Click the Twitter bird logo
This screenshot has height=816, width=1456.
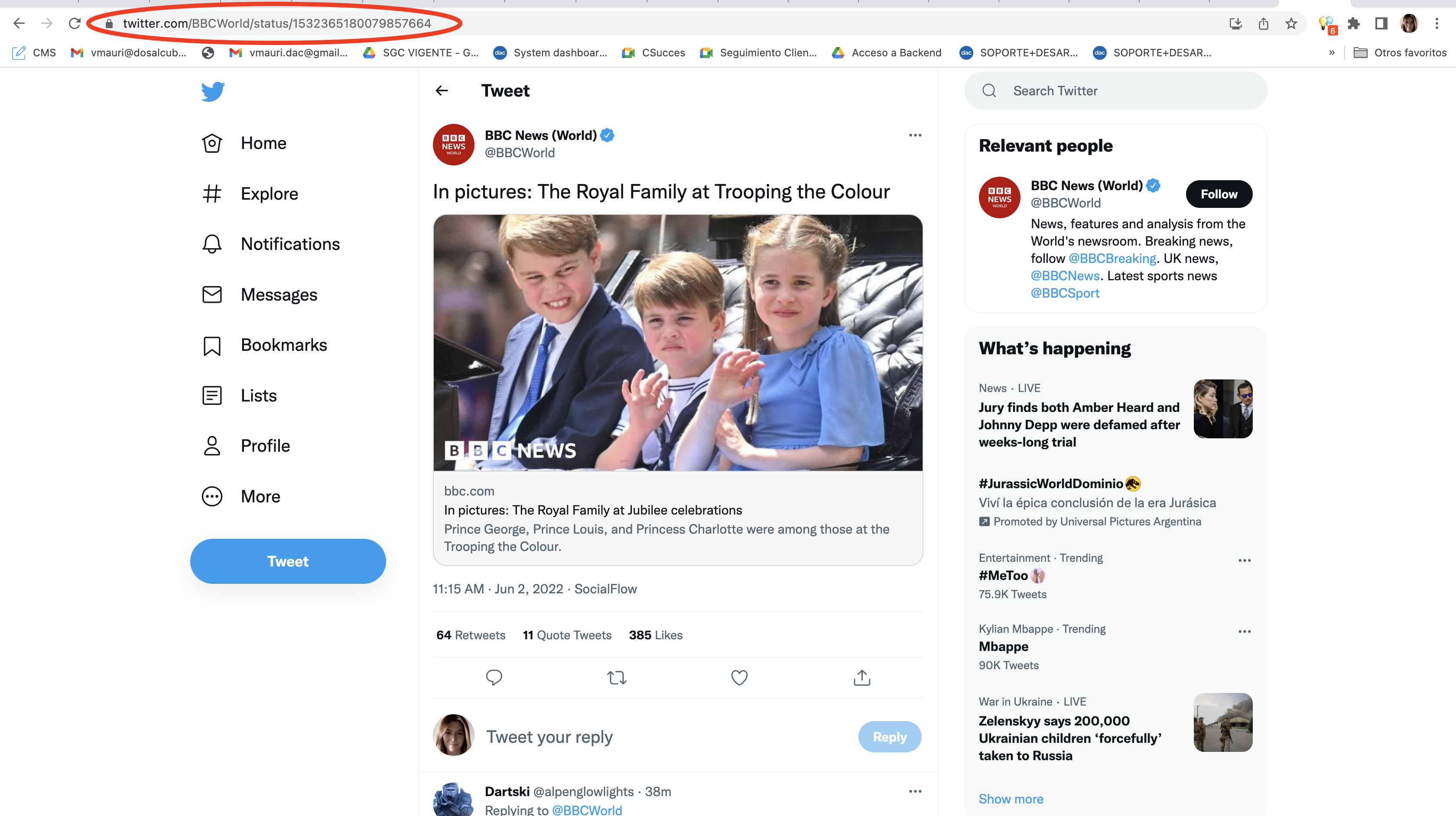[x=212, y=91]
